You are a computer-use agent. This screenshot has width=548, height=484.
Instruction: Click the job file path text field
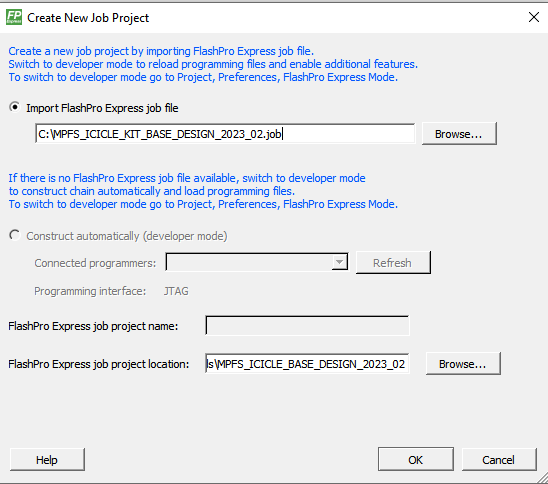pyautogui.click(x=225, y=134)
